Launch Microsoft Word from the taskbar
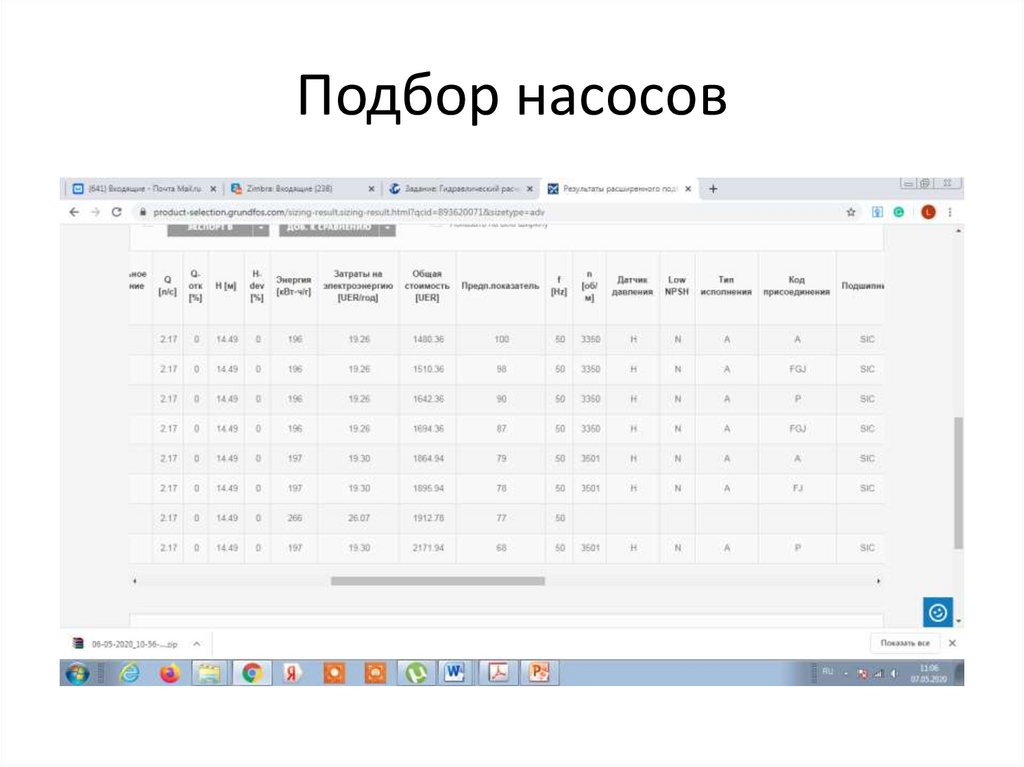Screen dimensions: 1024x767 pyautogui.click(x=455, y=672)
